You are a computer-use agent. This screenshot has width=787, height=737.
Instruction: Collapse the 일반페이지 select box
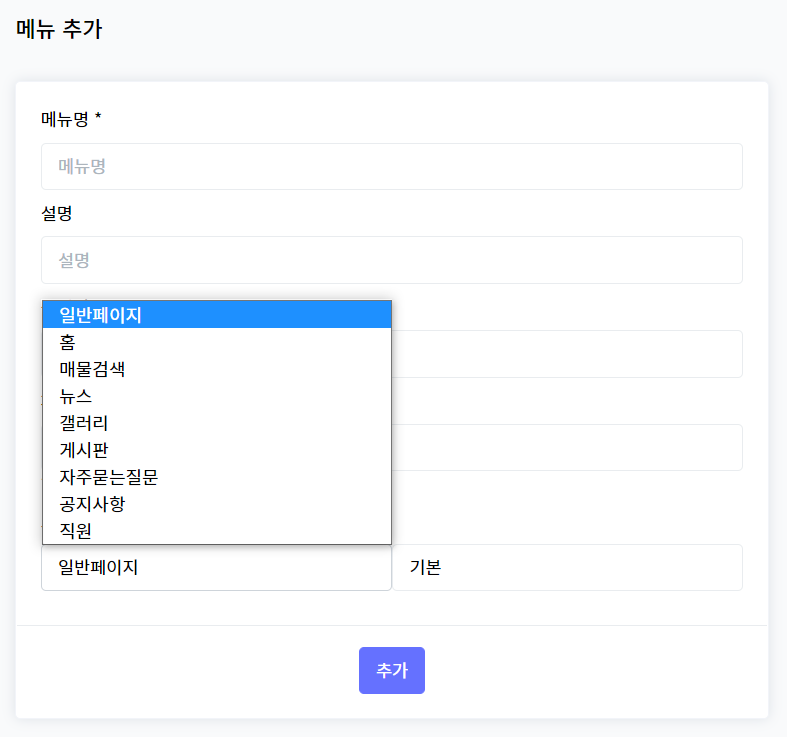tap(216, 567)
